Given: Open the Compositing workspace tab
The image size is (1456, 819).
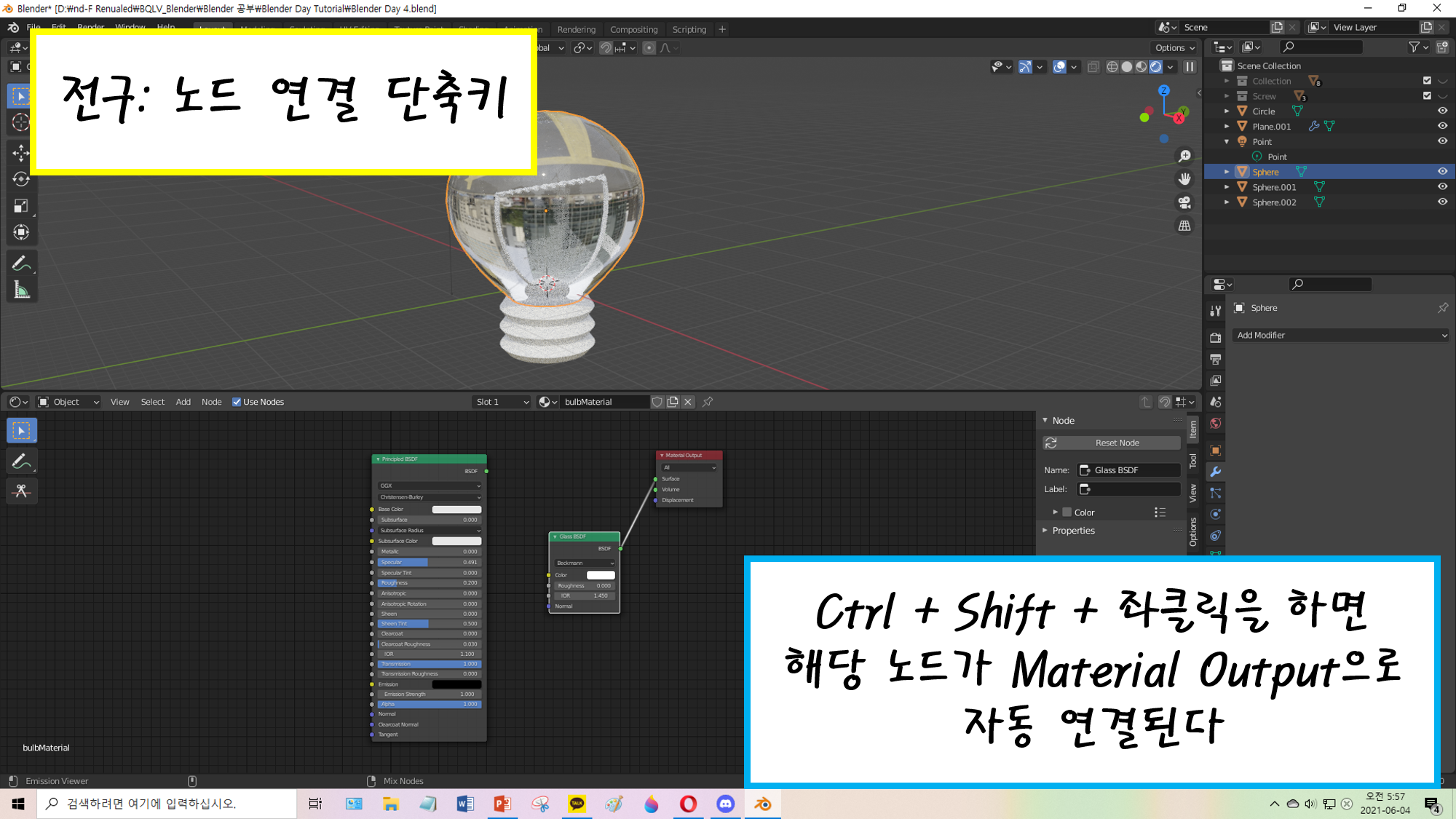Looking at the screenshot, I should [x=633, y=30].
